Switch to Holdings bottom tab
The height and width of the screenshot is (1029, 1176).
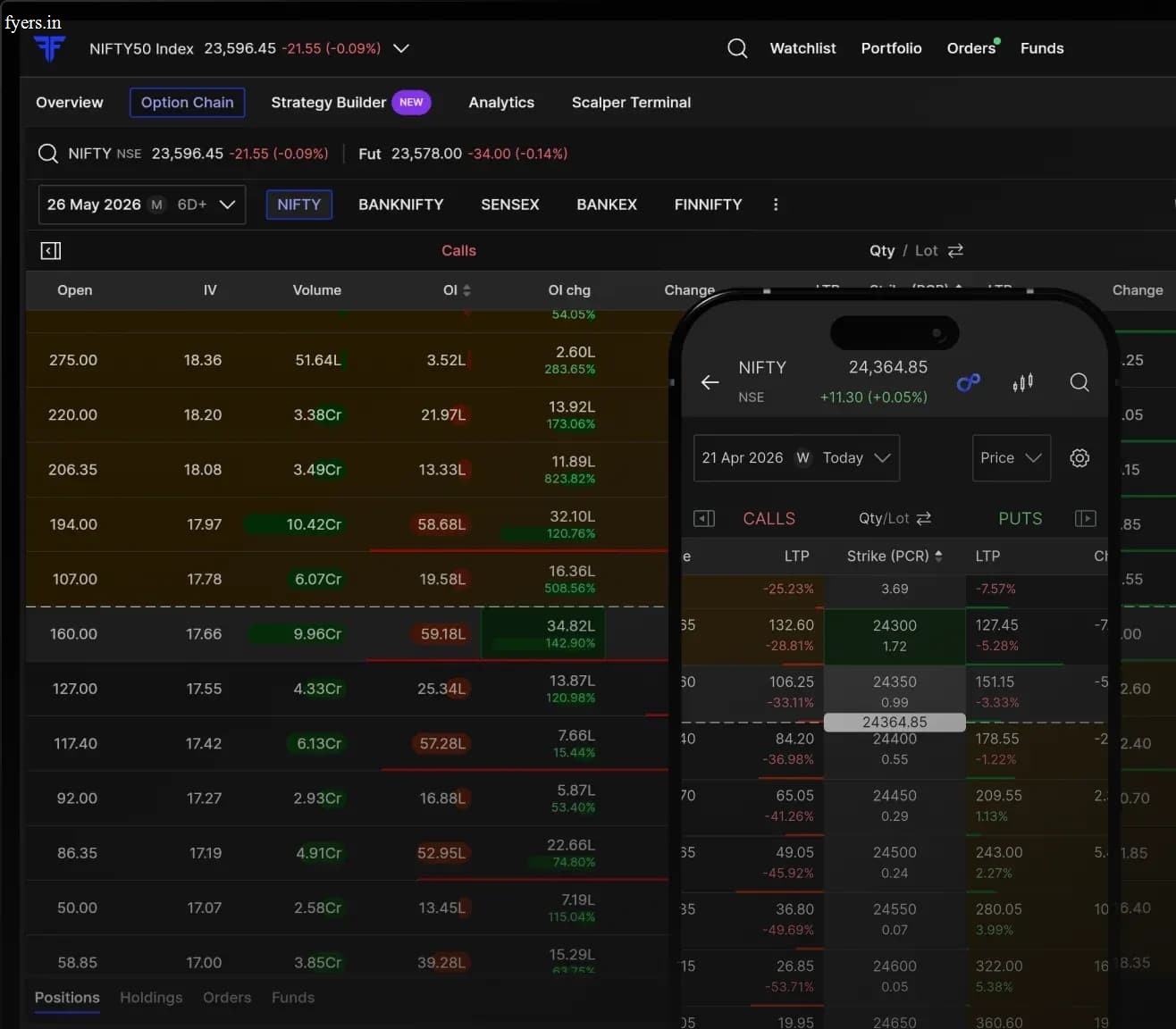(151, 998)
